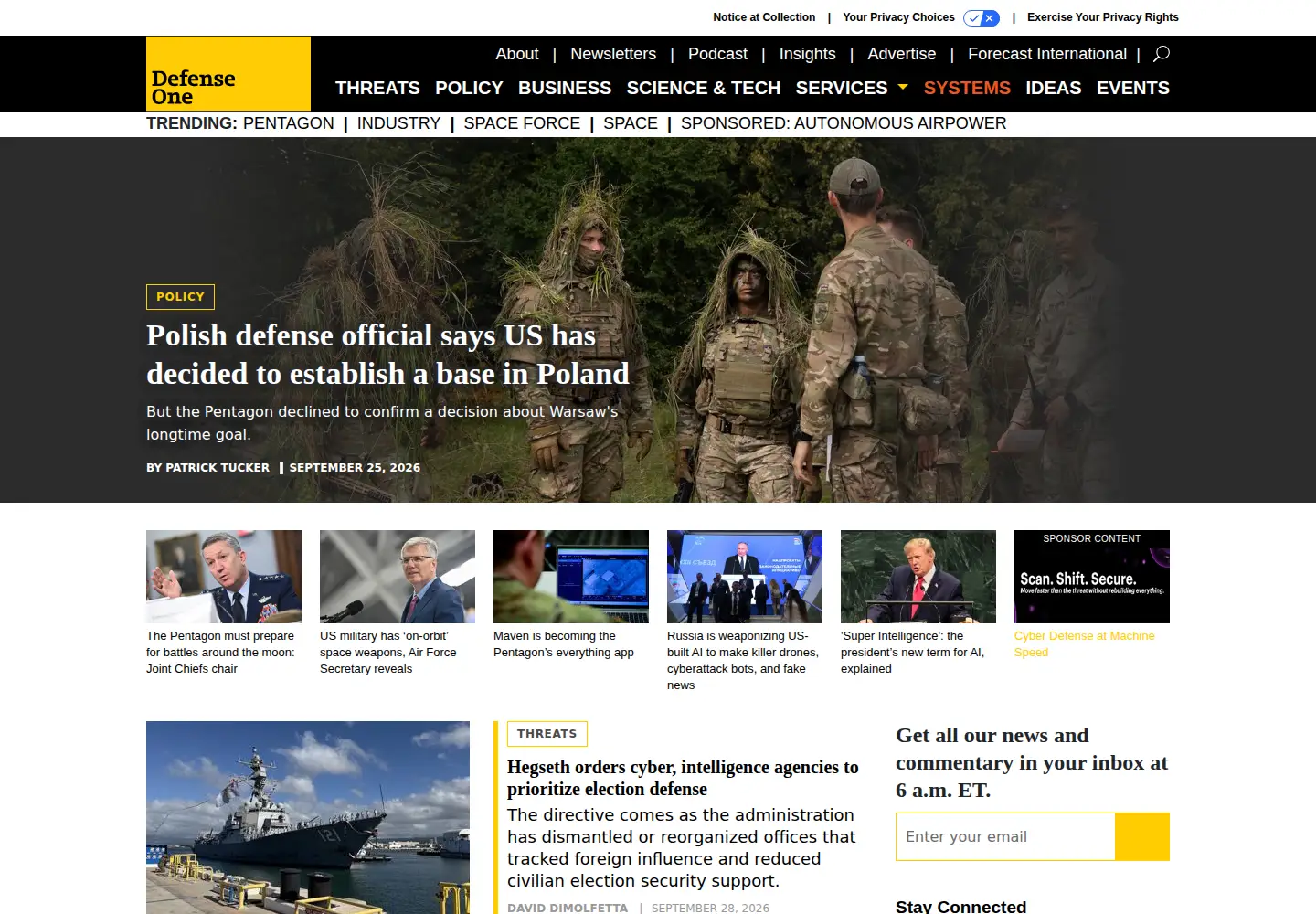Click Your Privacy Choices link
The height and width of the screenshot is (914, 1316).
(x=898, y=17)
